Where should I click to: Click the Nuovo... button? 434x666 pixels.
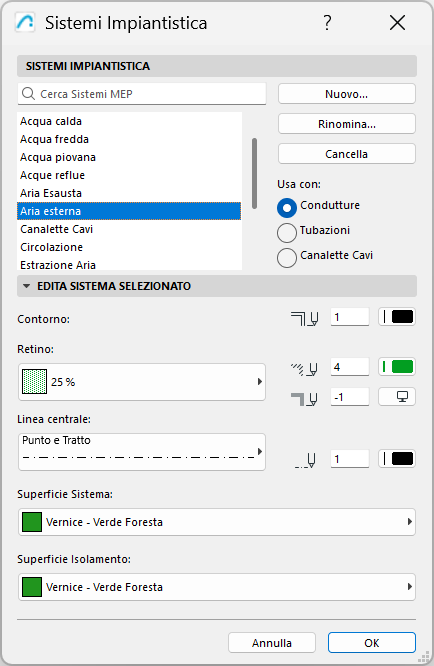[x=347, y=94]
